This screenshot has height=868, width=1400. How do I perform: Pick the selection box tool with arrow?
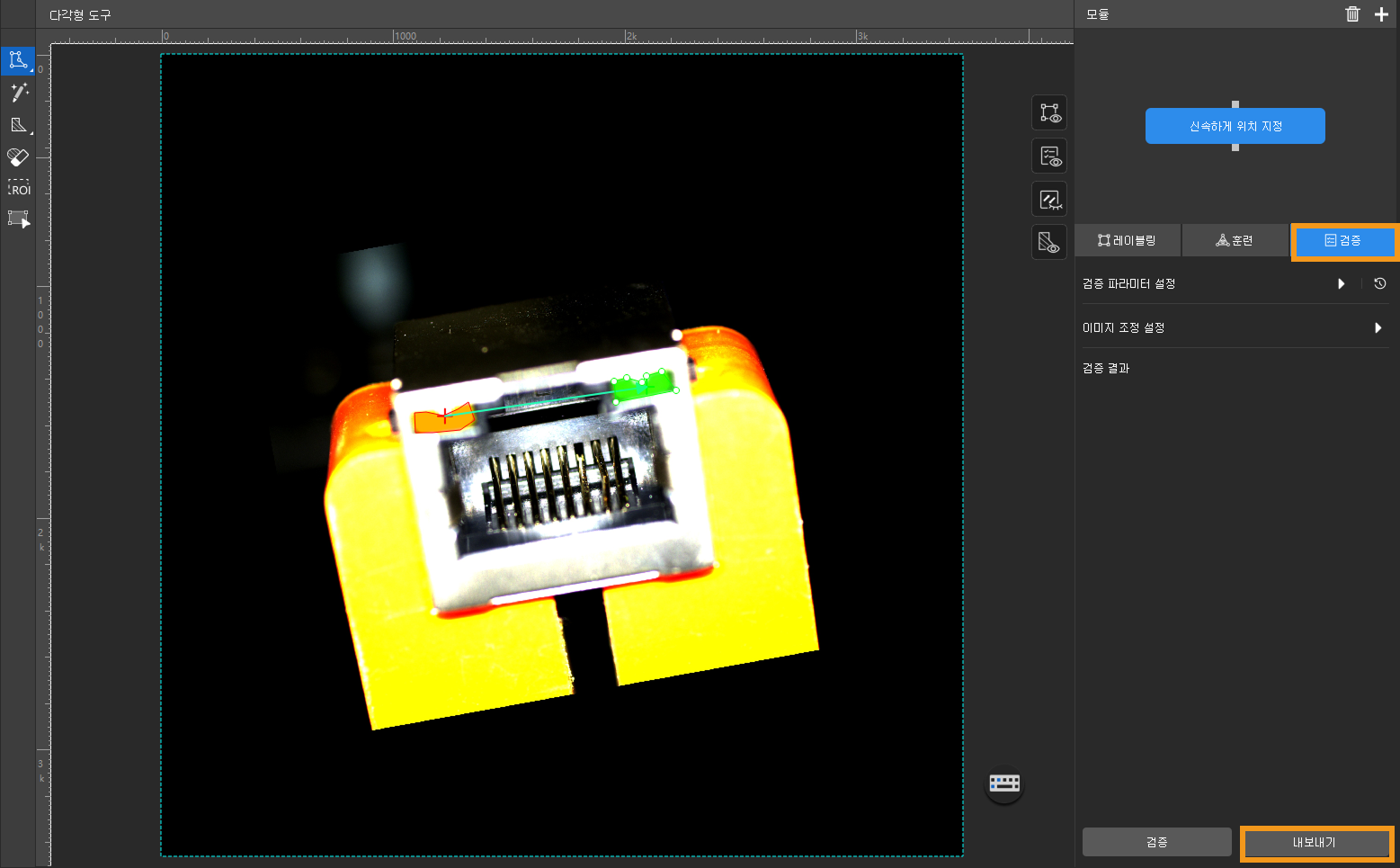coord(18,219)
